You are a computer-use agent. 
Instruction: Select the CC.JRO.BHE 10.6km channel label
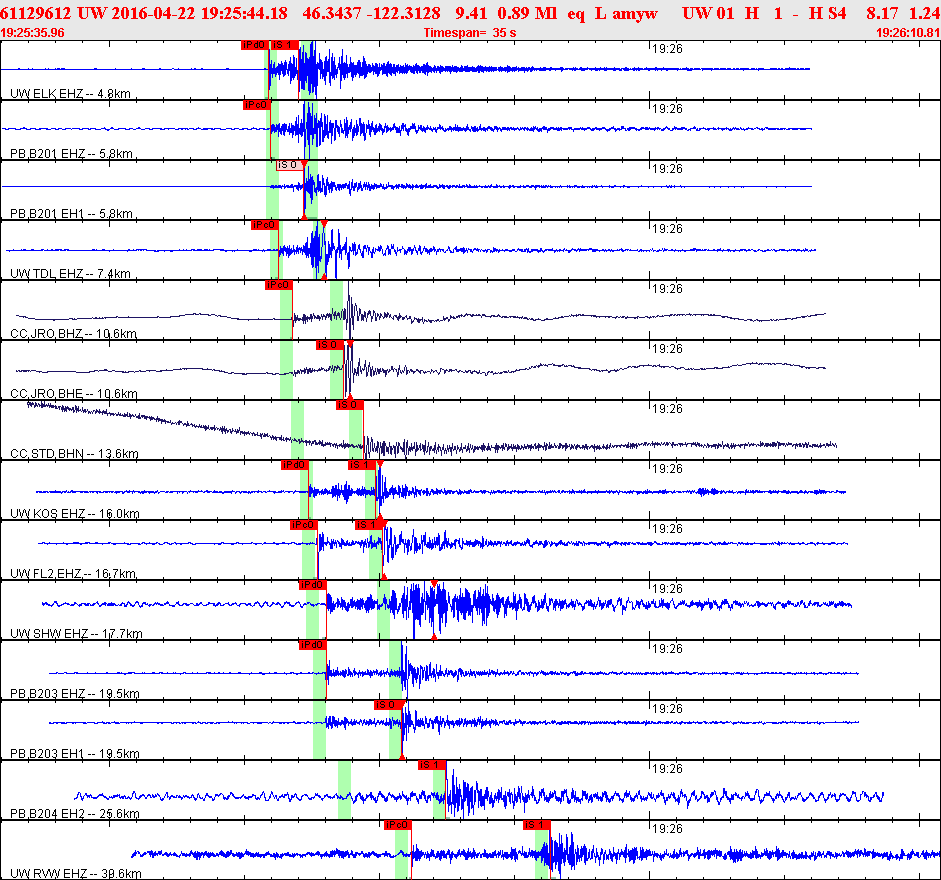[x=73, y=394]
